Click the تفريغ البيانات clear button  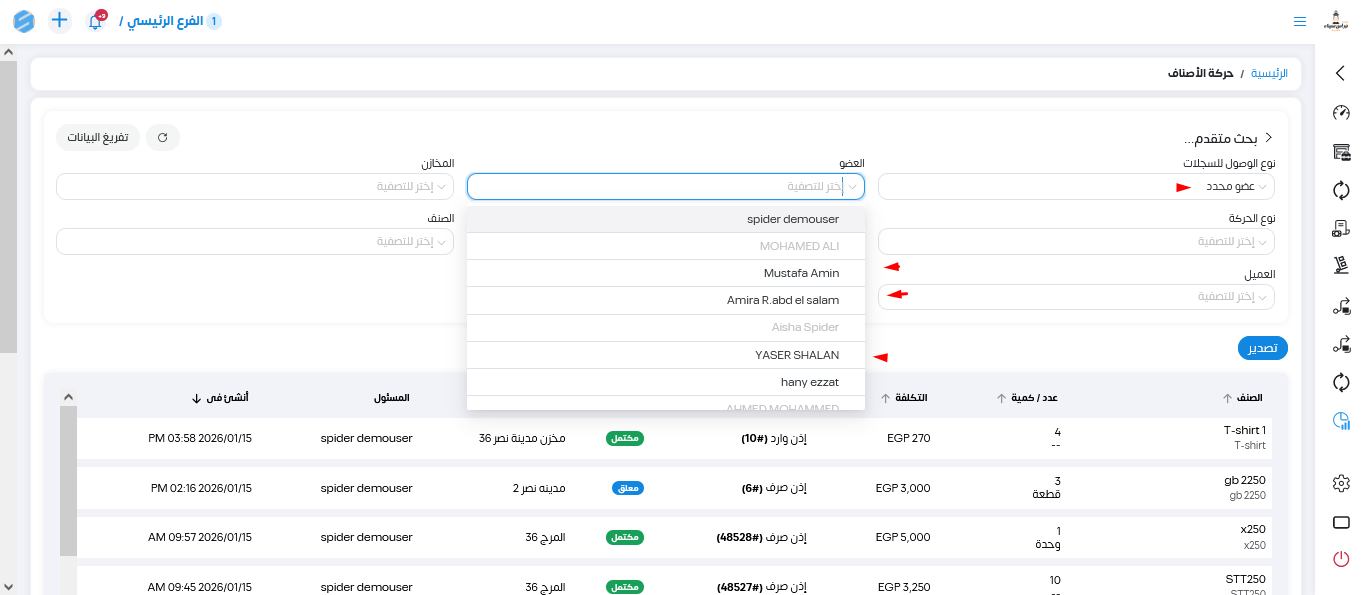click(98, 137)
